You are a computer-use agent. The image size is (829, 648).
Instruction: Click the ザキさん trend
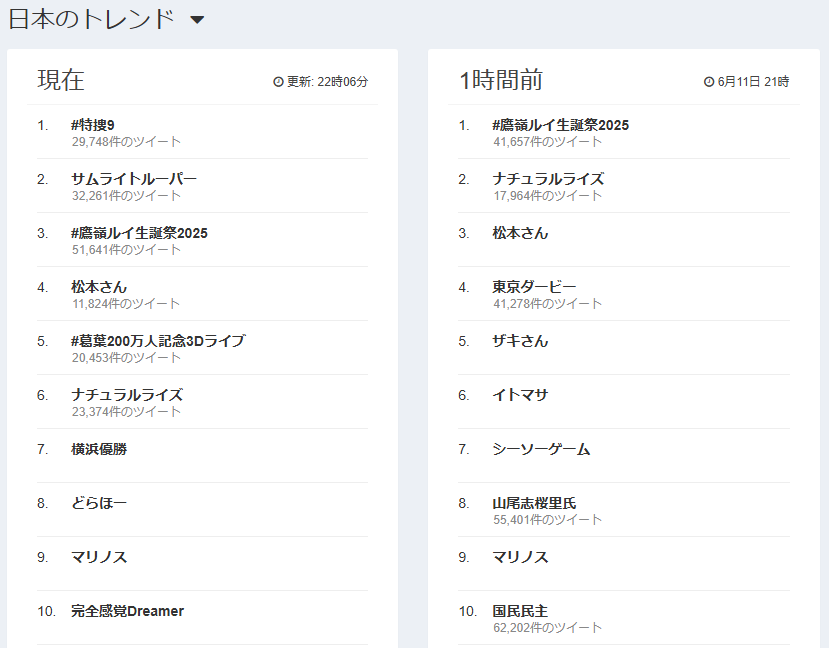point(520,341)
